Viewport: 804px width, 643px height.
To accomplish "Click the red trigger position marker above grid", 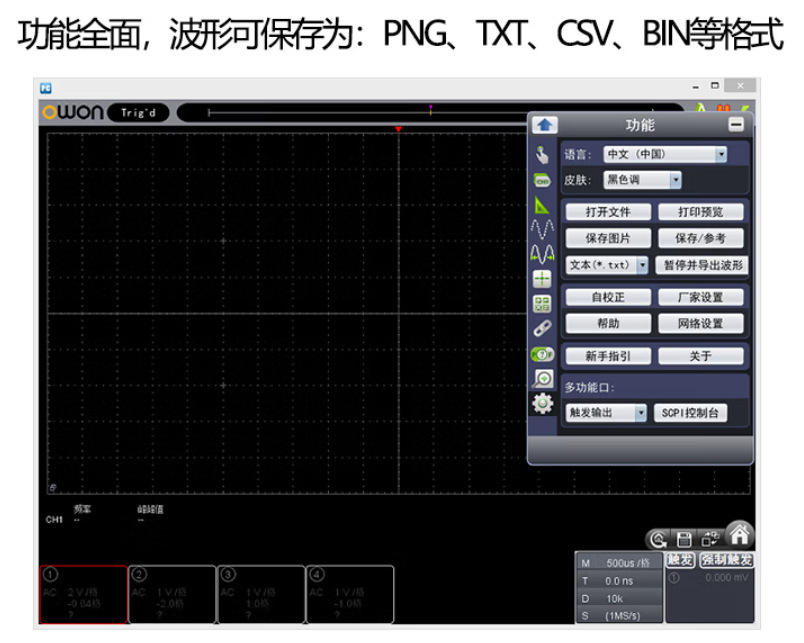I will click(398, 129).
